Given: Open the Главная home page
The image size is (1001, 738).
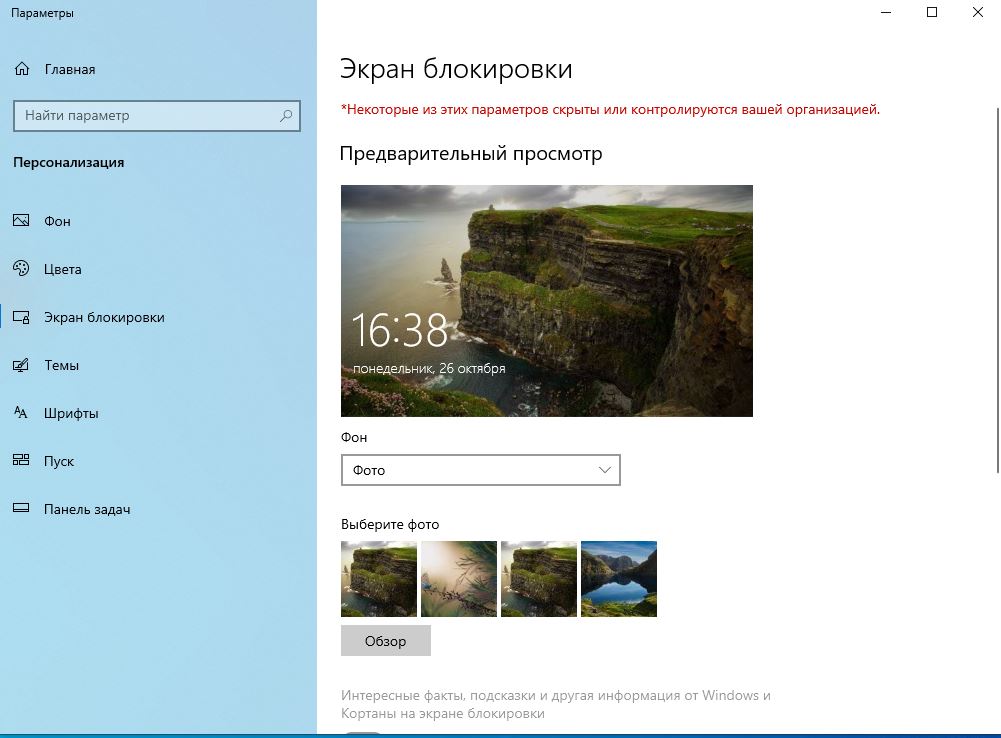Looking at the screenshot, I should 70,70.
